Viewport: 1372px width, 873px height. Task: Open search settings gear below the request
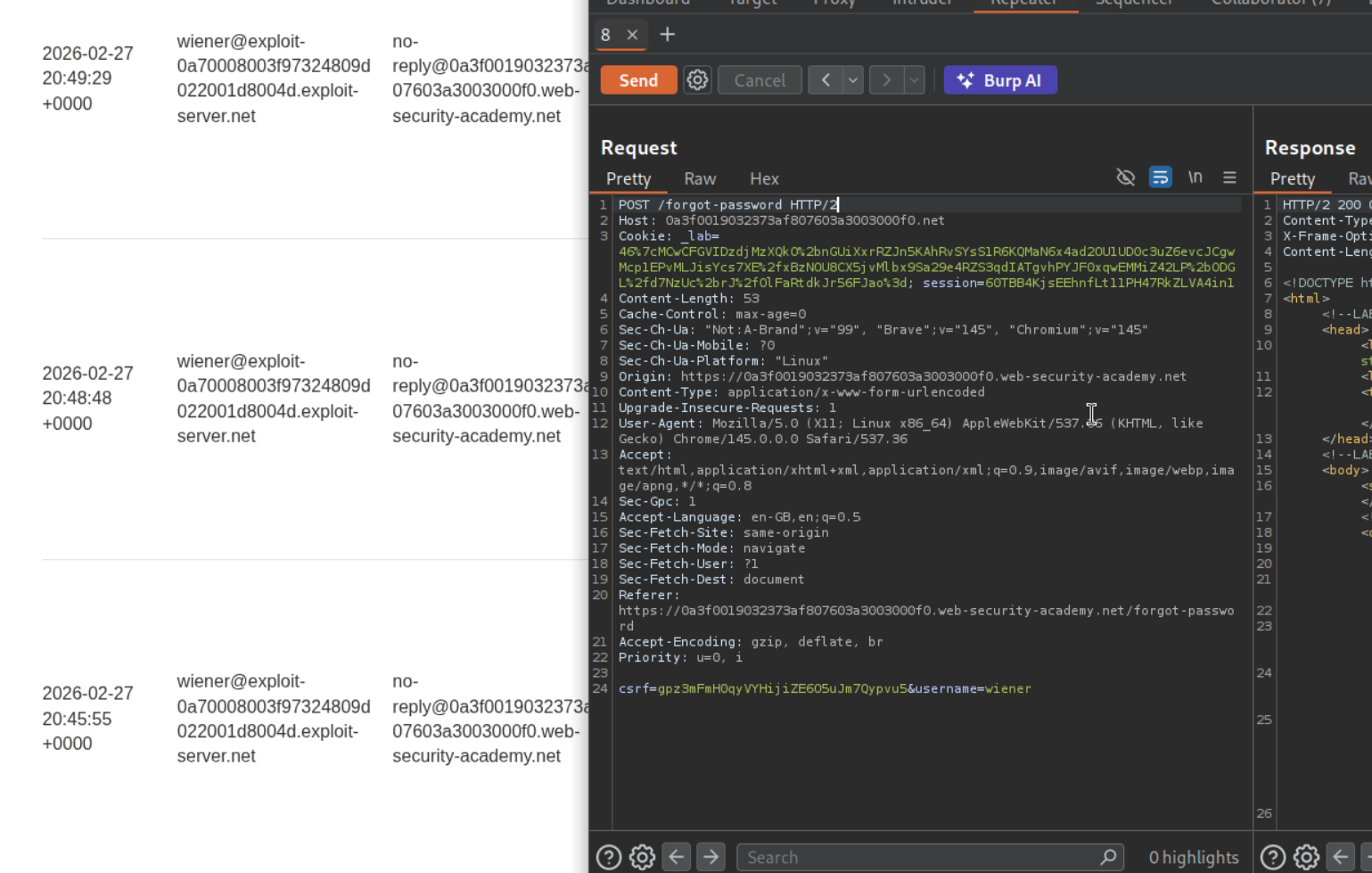click(642, 857)
